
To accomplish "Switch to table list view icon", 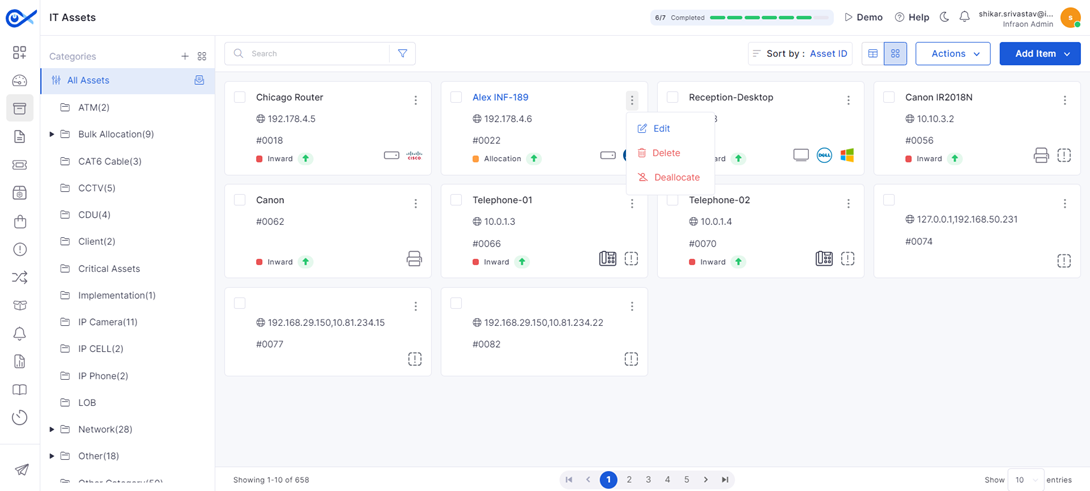I will coord(873,54).
